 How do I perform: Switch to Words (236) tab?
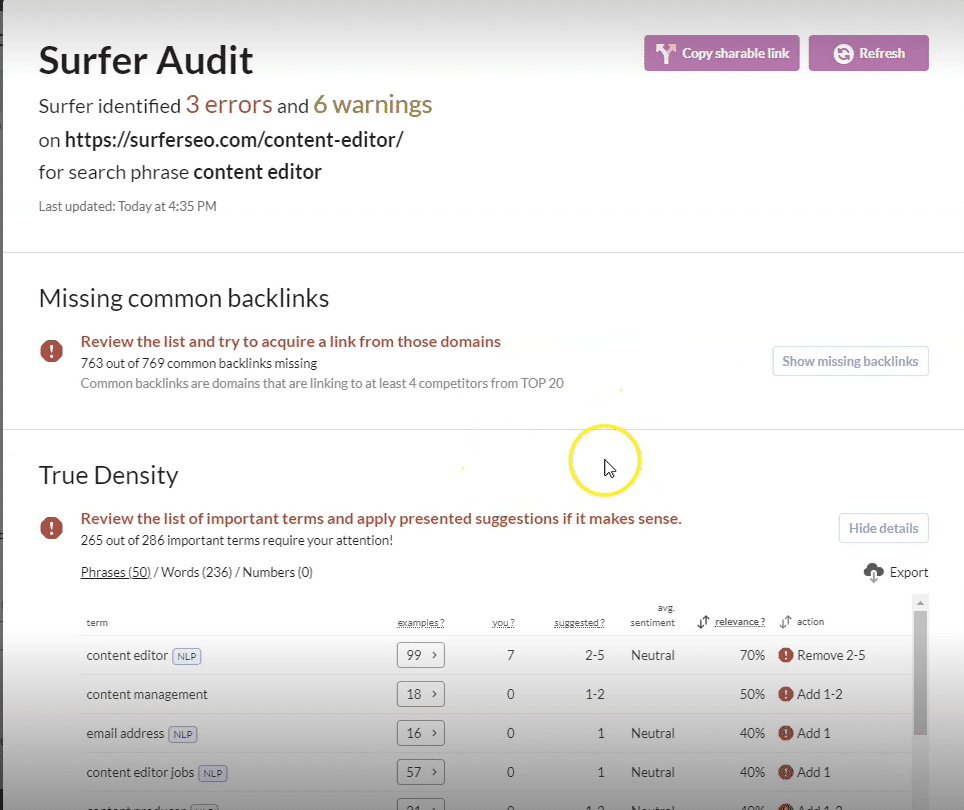pyautogui.click(x=197, y=572)
